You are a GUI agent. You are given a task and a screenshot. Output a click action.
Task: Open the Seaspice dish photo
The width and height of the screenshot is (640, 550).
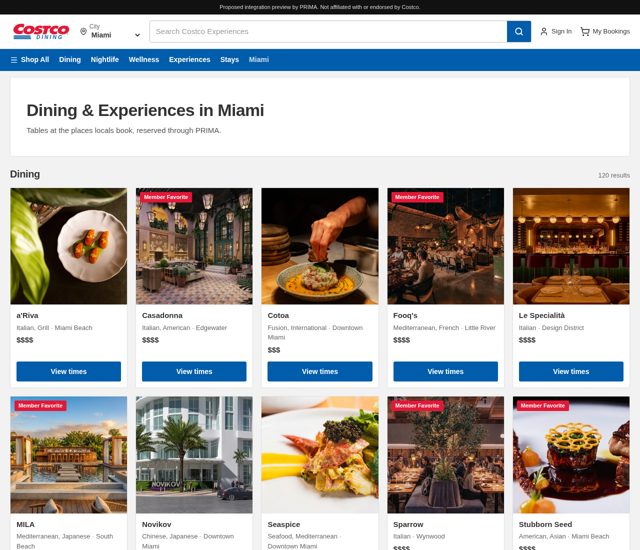pyautogui.click(x=320, y=455)
